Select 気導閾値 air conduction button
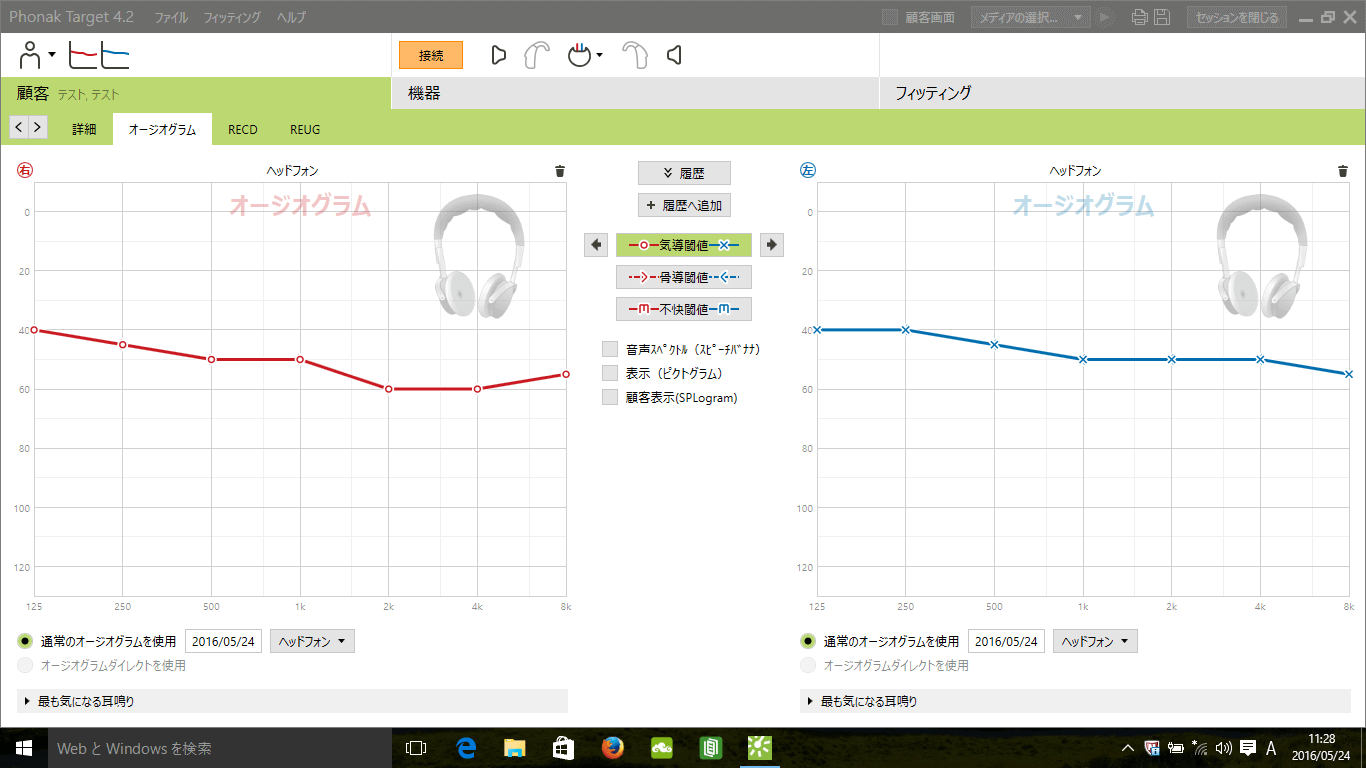 [x=684, y=244]
